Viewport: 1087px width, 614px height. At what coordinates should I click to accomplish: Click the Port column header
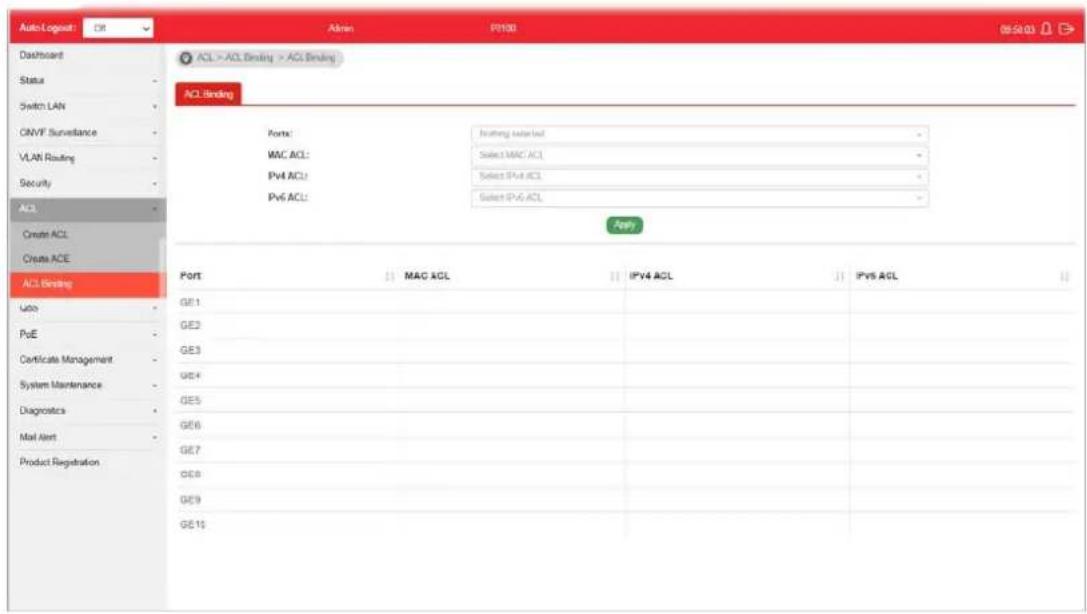pyautogui.click(x=191, y=276)
